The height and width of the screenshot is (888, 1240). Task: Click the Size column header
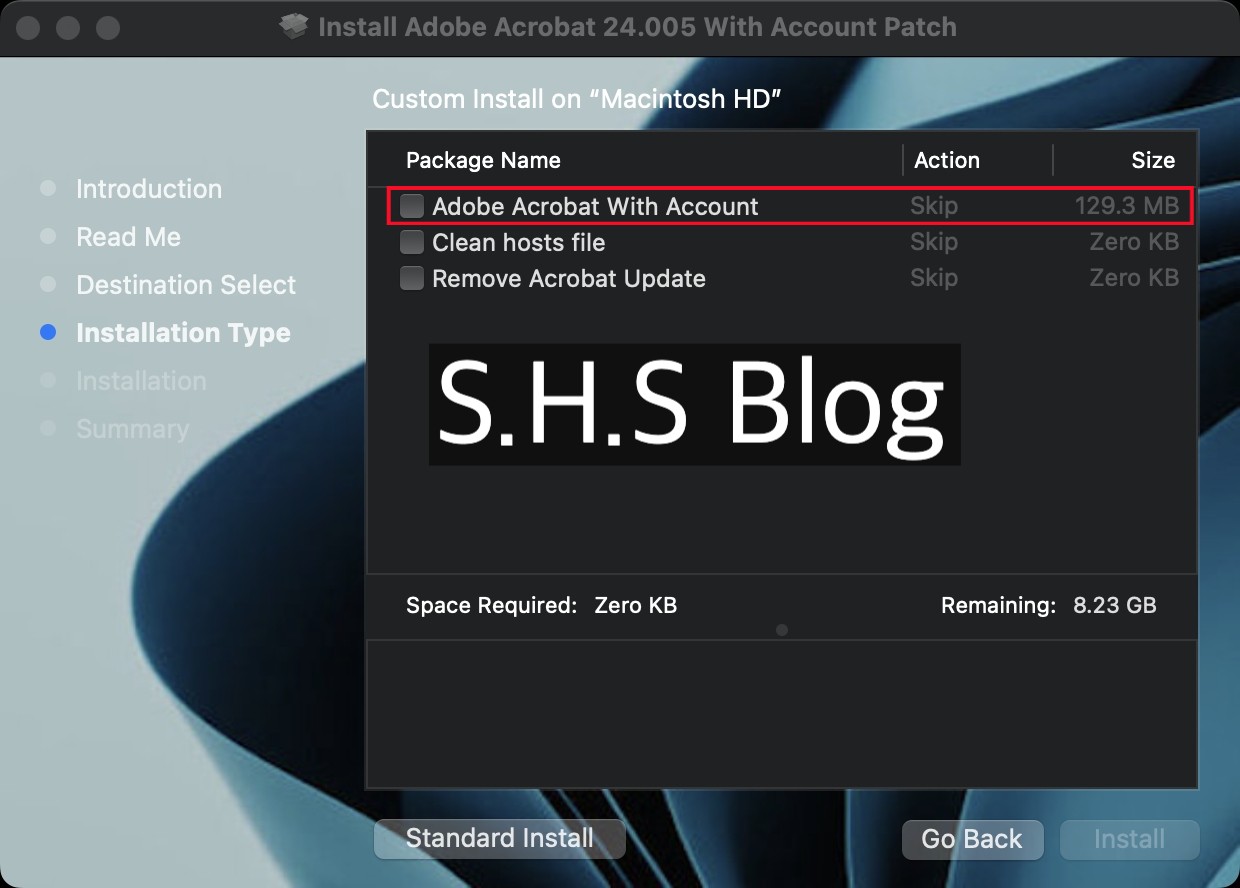[1153, 160]
